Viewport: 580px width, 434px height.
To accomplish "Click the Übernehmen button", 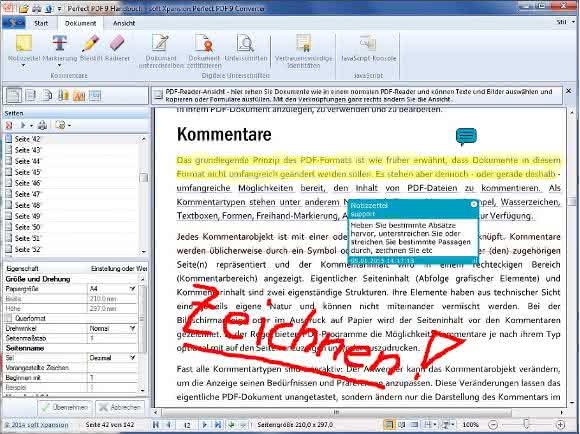I will click(65, 407).
